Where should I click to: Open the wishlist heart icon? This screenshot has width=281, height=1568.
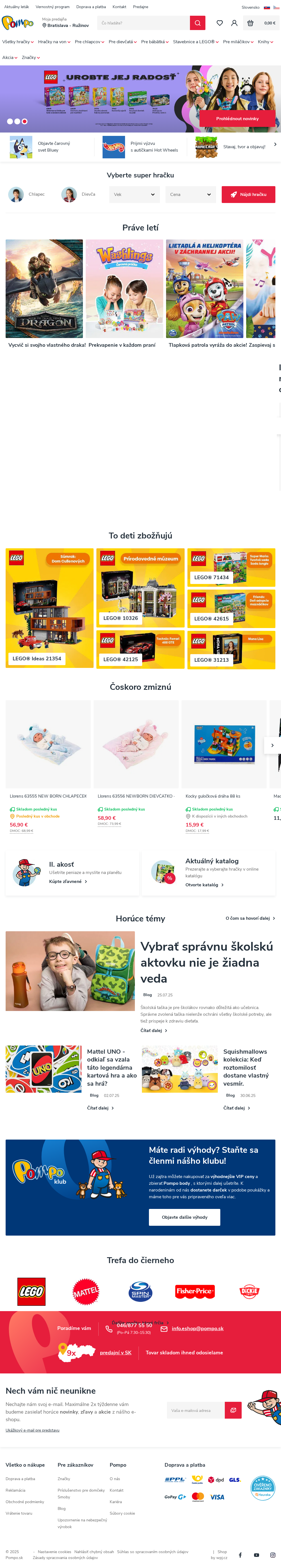pos(219,23)
